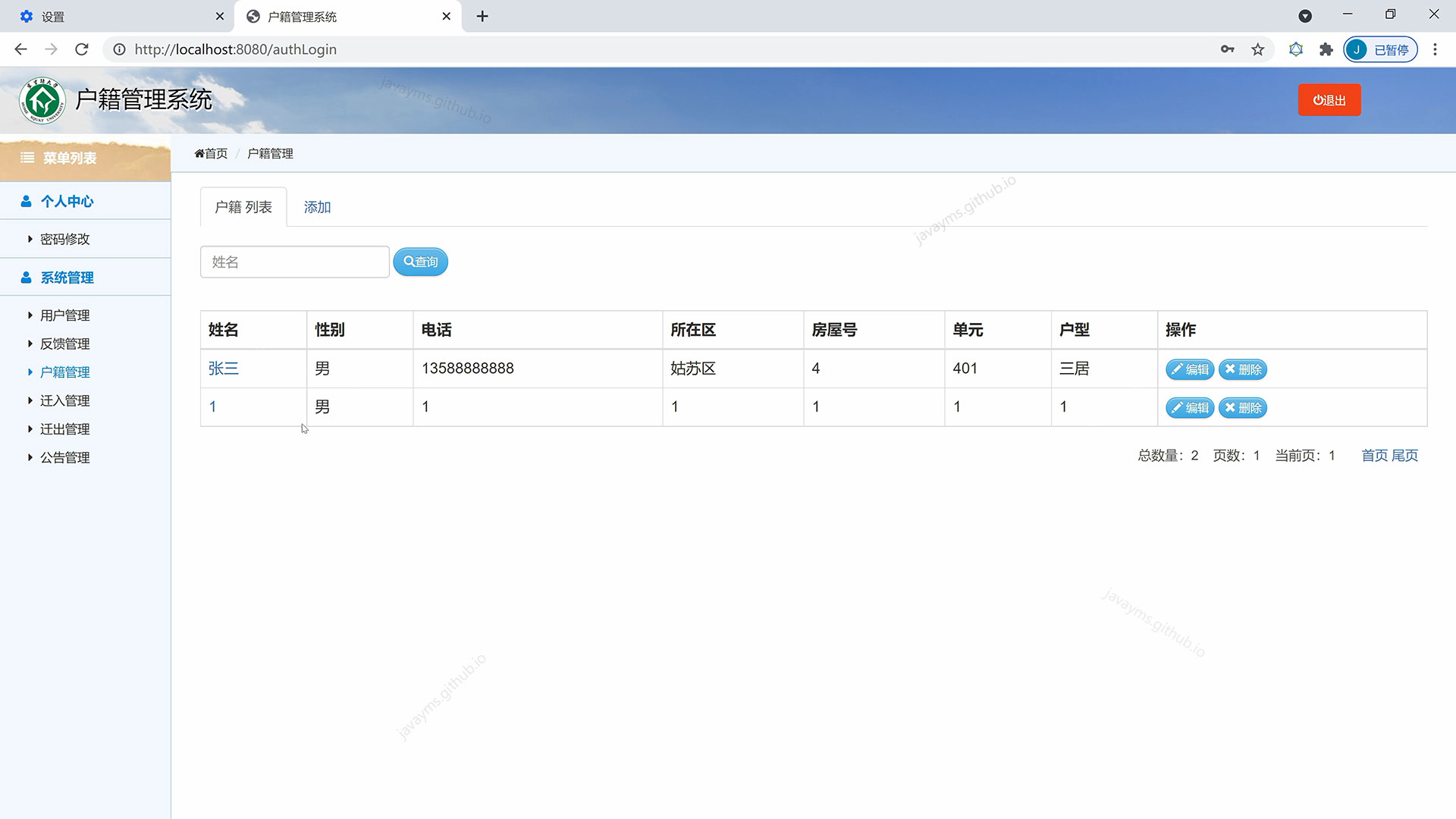Viewport: 1456px width, 819px height.
Task: Switch to the 添加 tab
Action: coord(317,206)
